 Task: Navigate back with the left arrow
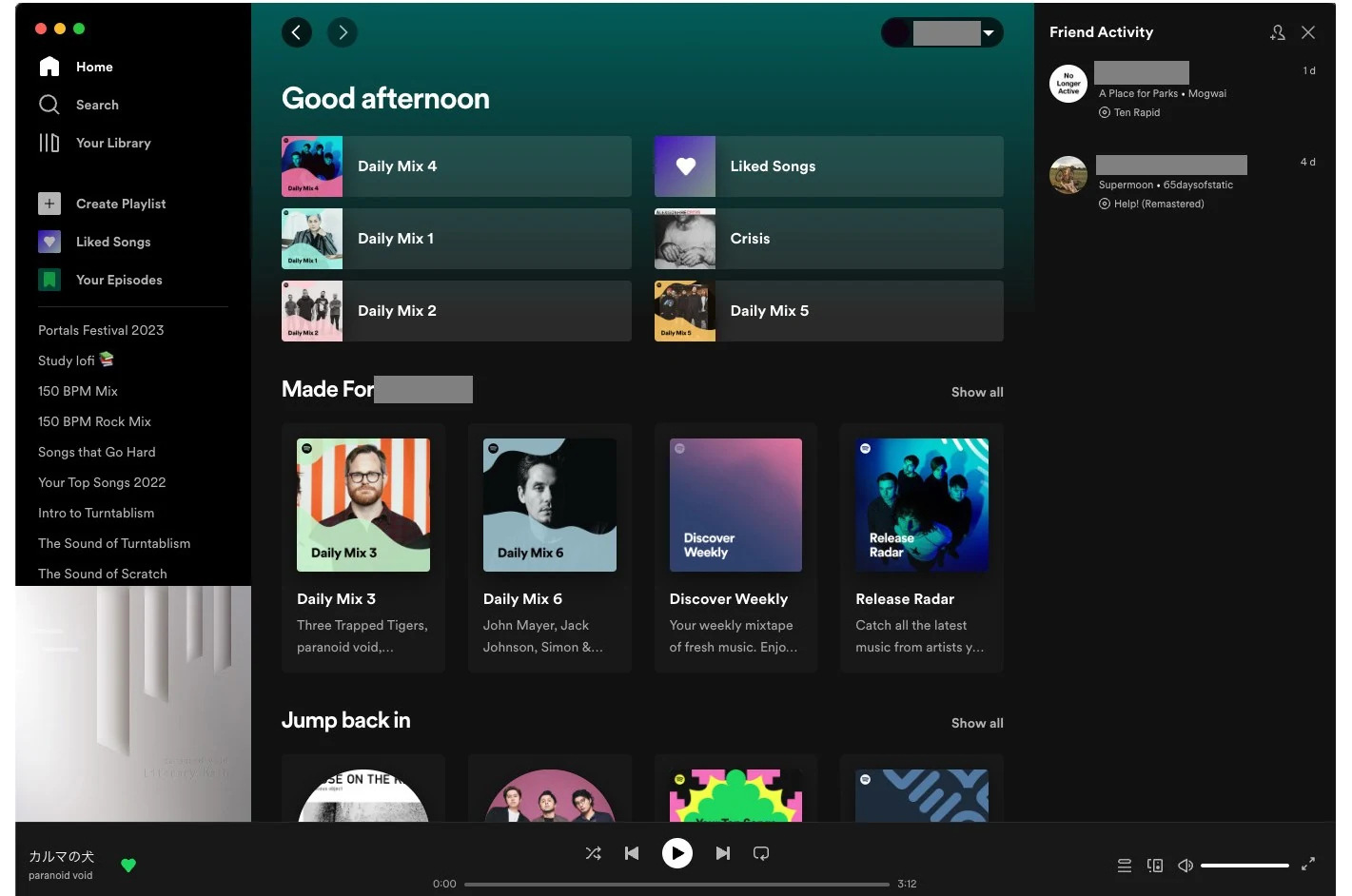[x=297, y=32]
